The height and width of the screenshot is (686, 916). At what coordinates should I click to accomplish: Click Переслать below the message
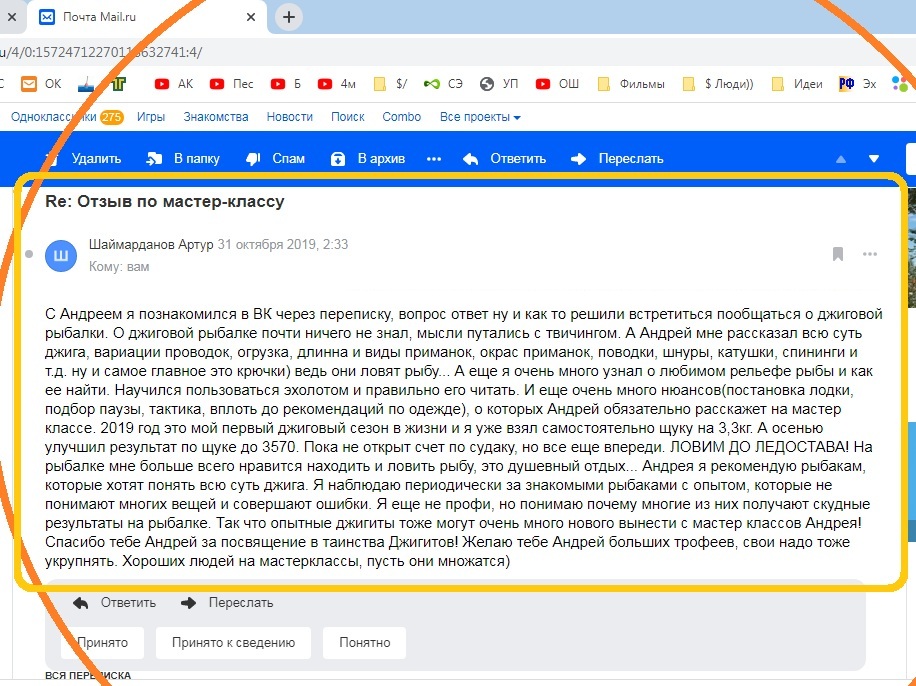pyautogui.click(x=227, y=603)
